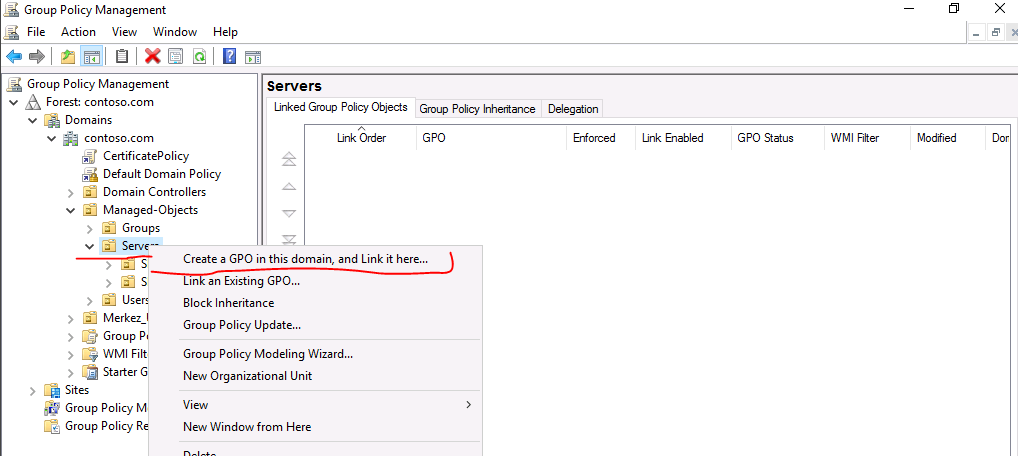Click the Default Domain Policy GPO icon
The width and height of the screenshot is (1018, 456).
coord(90,174)
